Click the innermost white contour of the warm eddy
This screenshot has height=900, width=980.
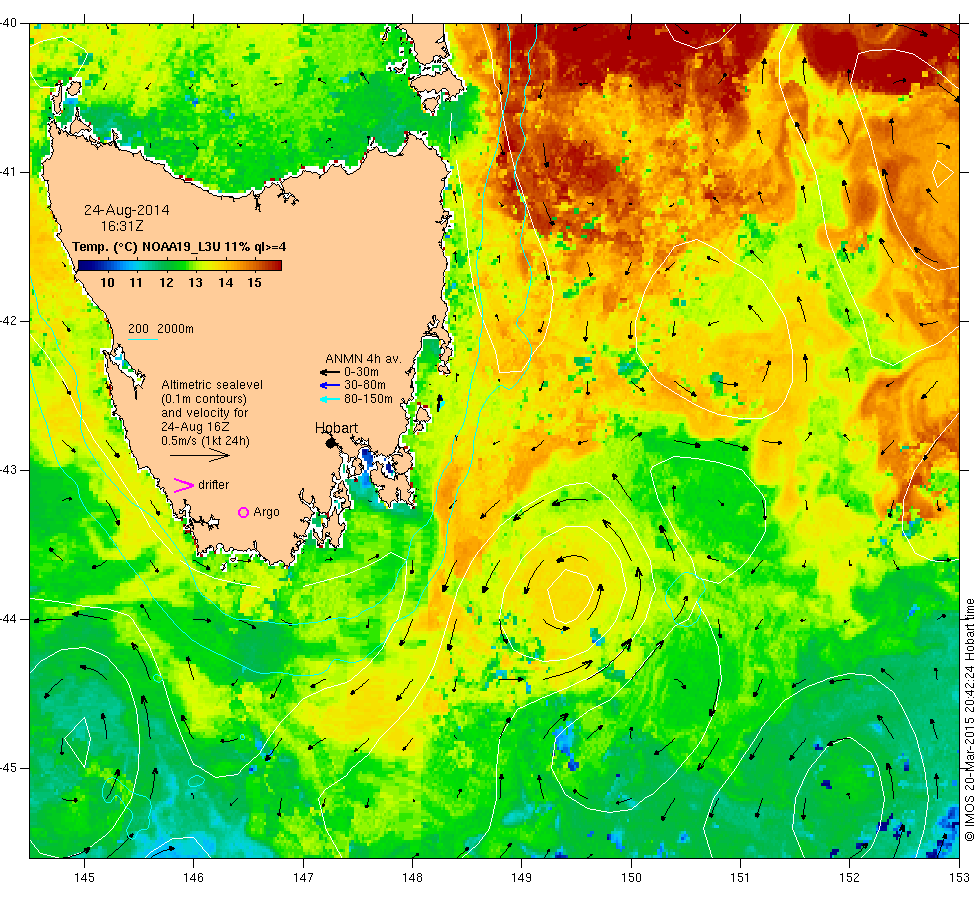[x=570, y=595]
